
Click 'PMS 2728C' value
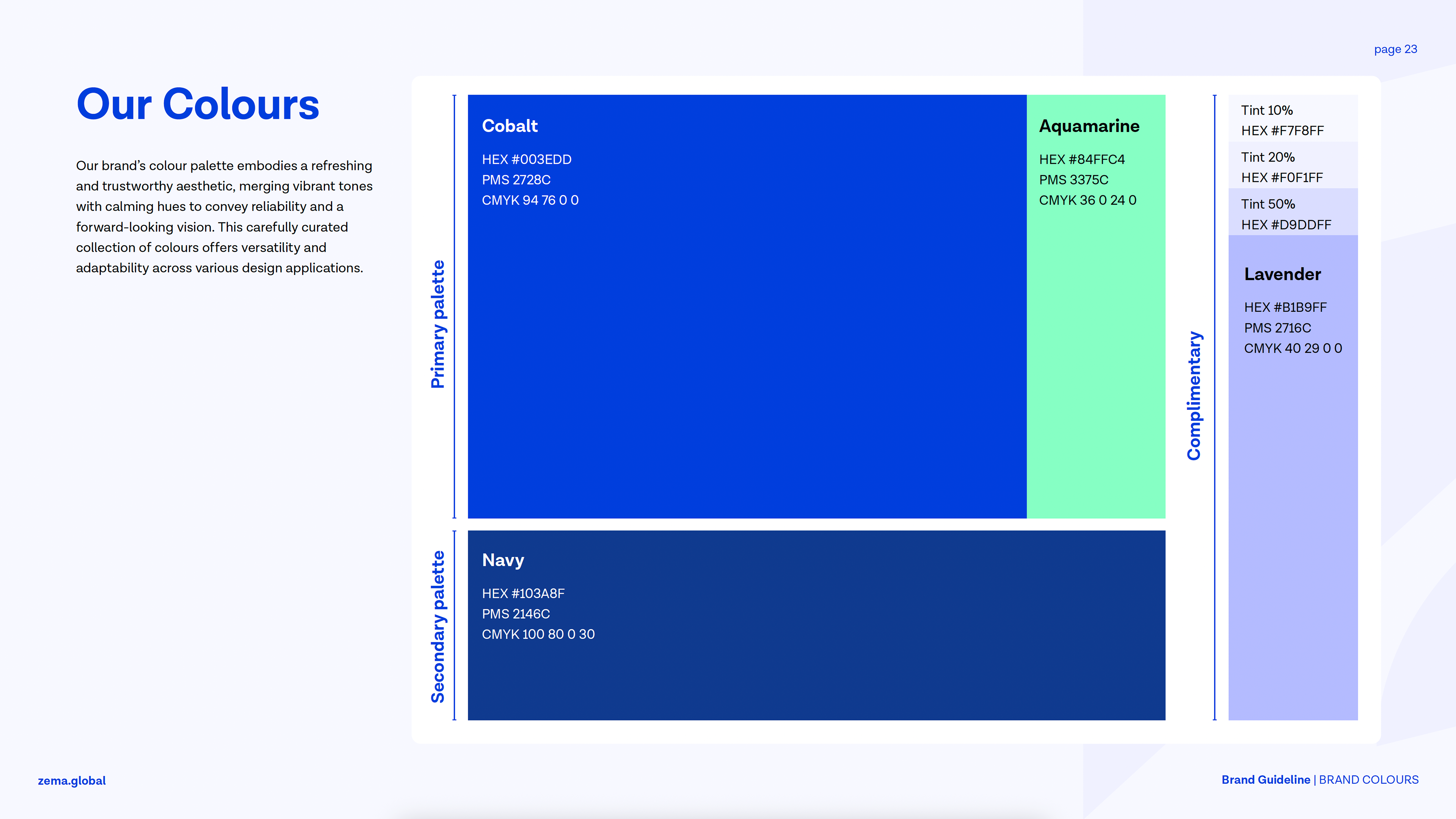click(516, 180)
